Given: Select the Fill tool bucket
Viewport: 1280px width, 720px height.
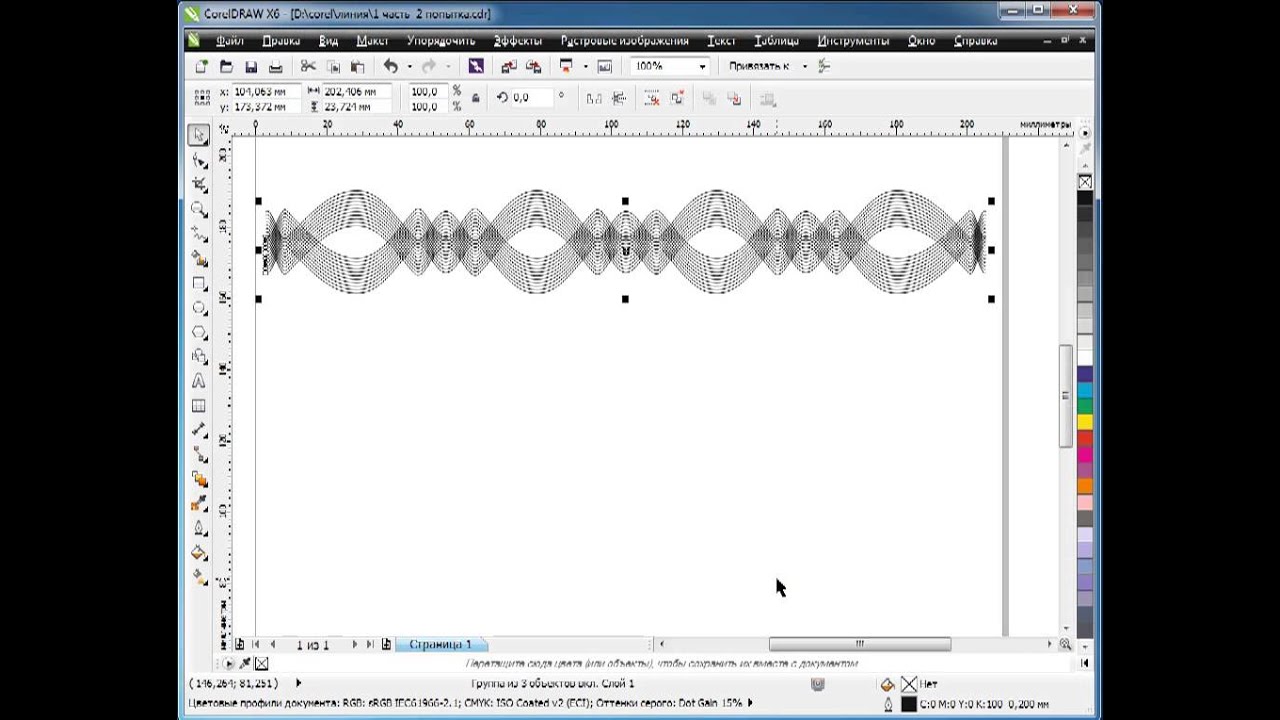Looking at the screenshot, I should point(200,553).
